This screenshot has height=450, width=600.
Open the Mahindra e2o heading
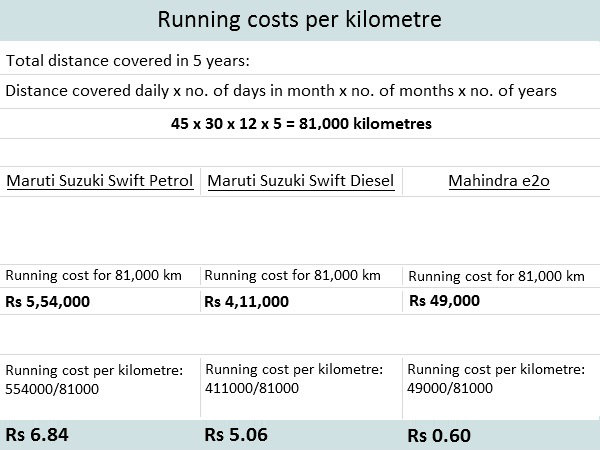499,181
